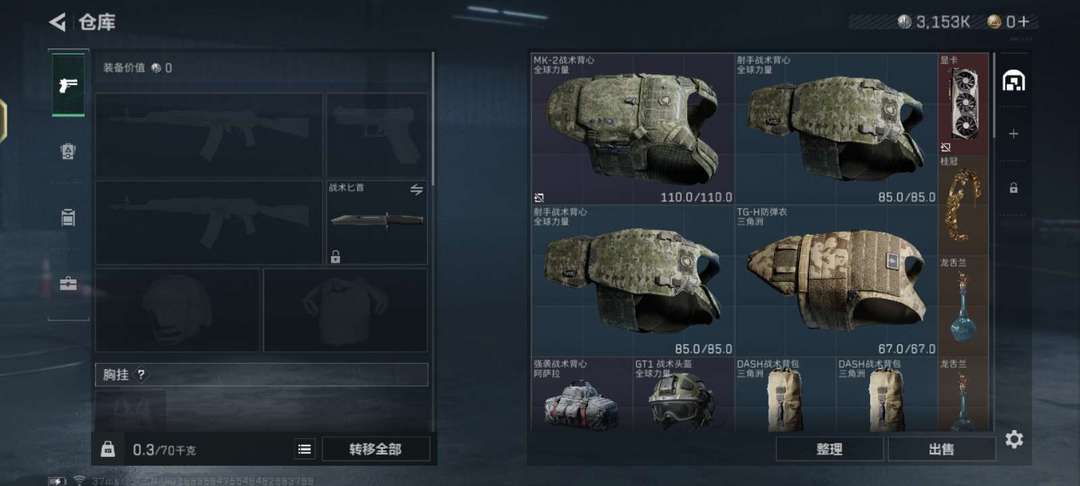Toggle the lock on the tactical knife slot

(335, 257)
